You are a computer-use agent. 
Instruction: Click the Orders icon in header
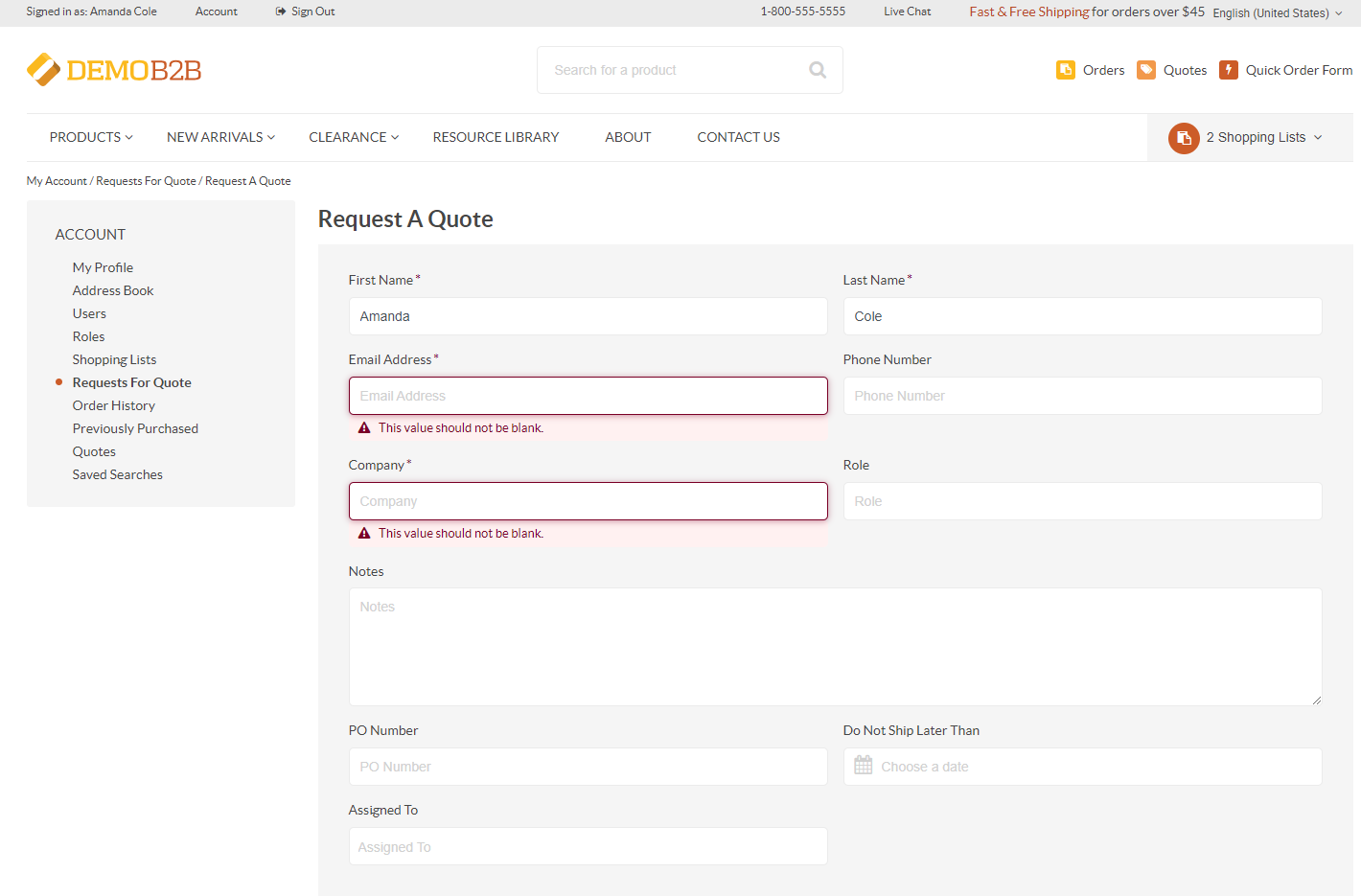click(x=1066, y=70)
